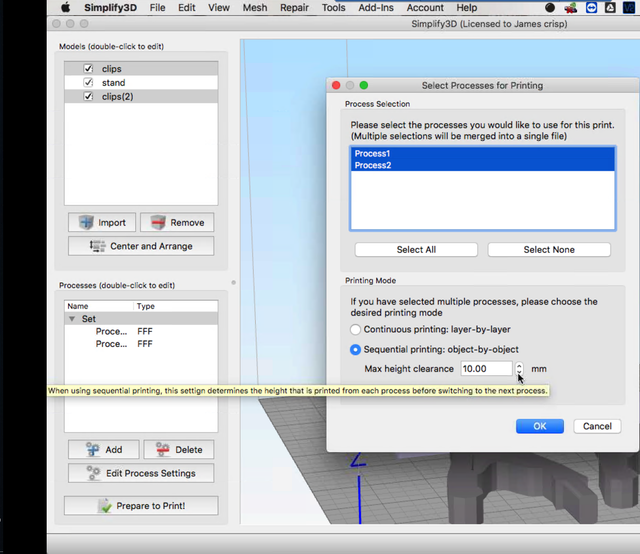Click the TeamViewer menu bar icon

[591, 8]
